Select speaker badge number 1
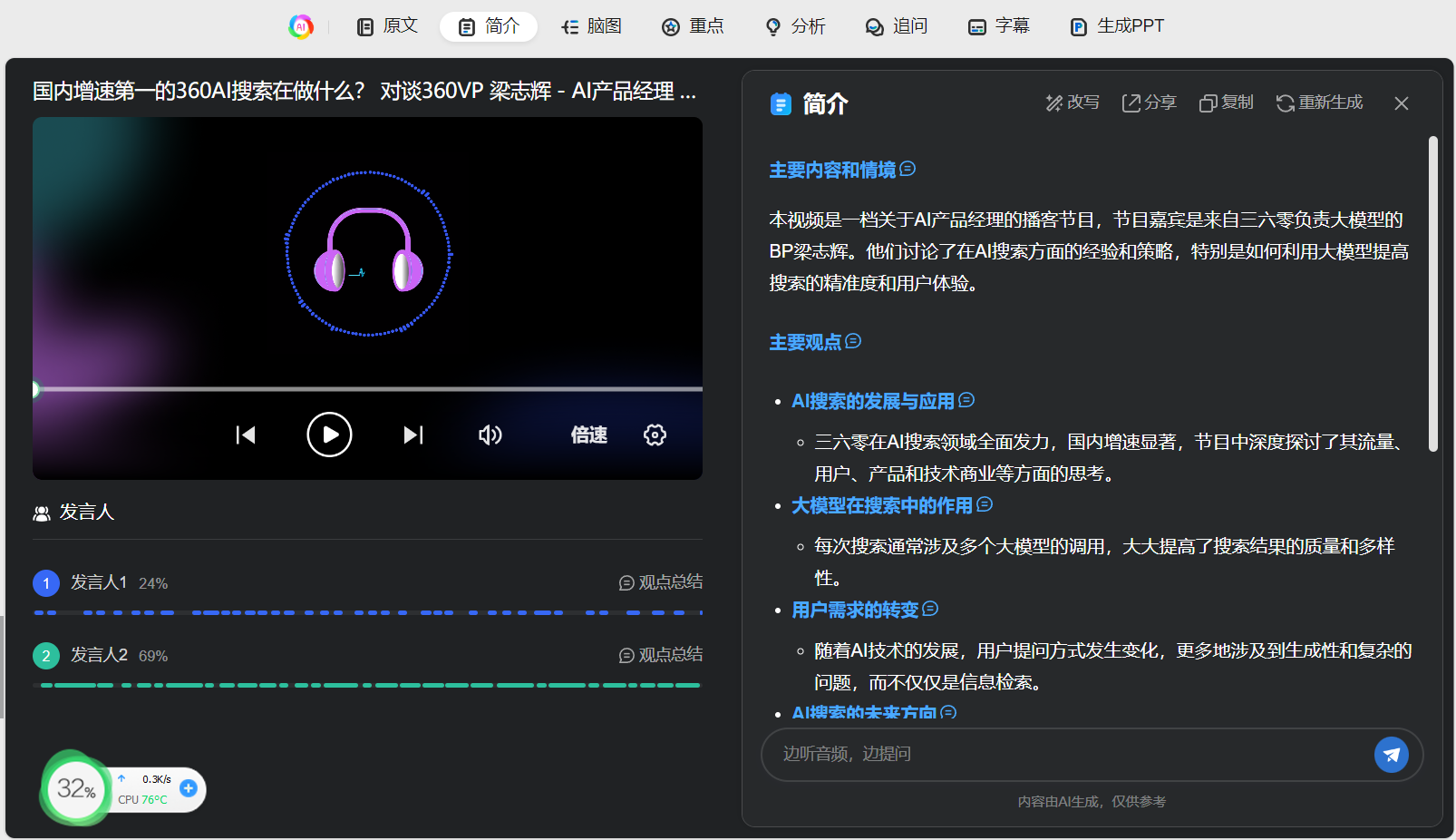 (46, 582)
